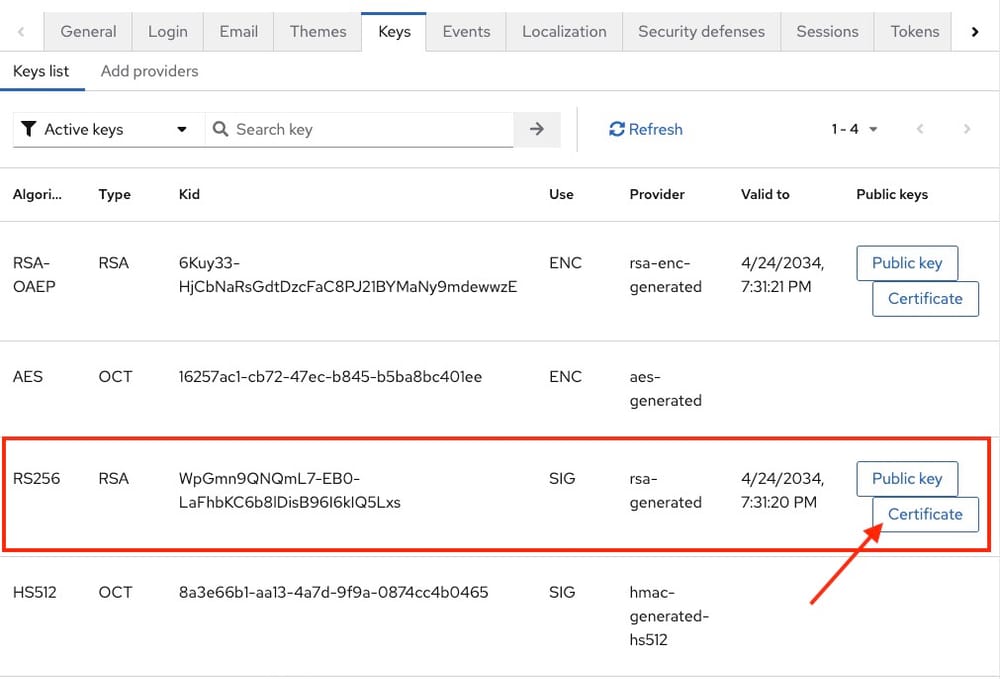Image resolution: width=1000 pixels, height=679 pixels.
Task: Click Public key for RS256 row
Action: point(907,478)
